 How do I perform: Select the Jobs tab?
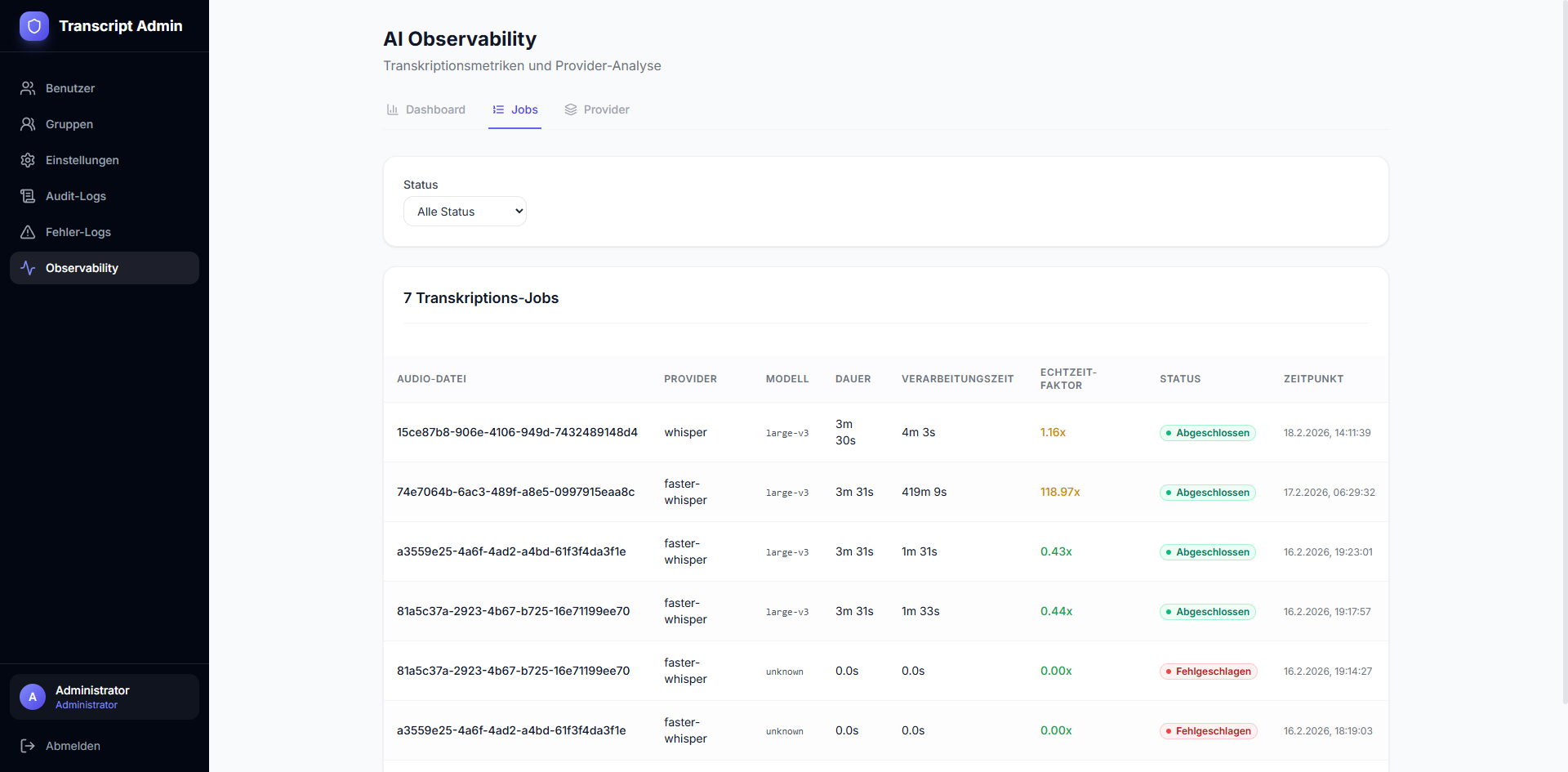pos(515,109)
